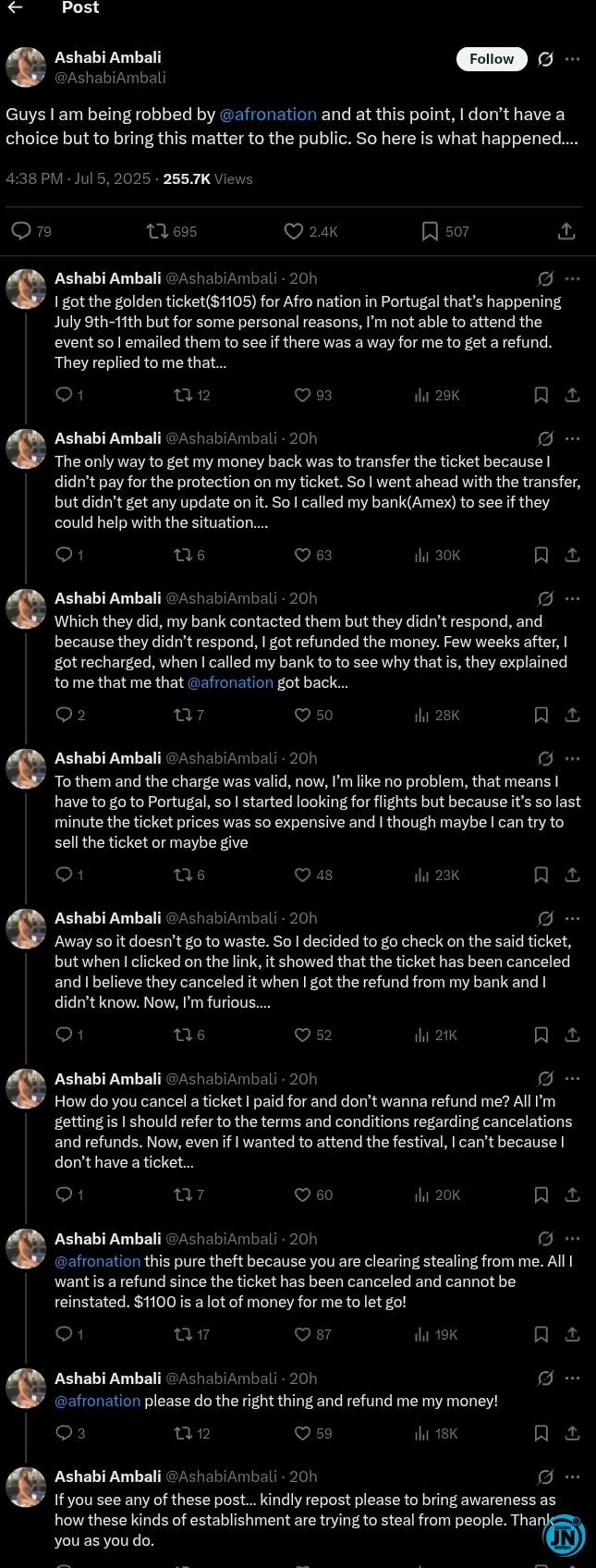Go back using the arrow beside Post

[x=15, y=7]
